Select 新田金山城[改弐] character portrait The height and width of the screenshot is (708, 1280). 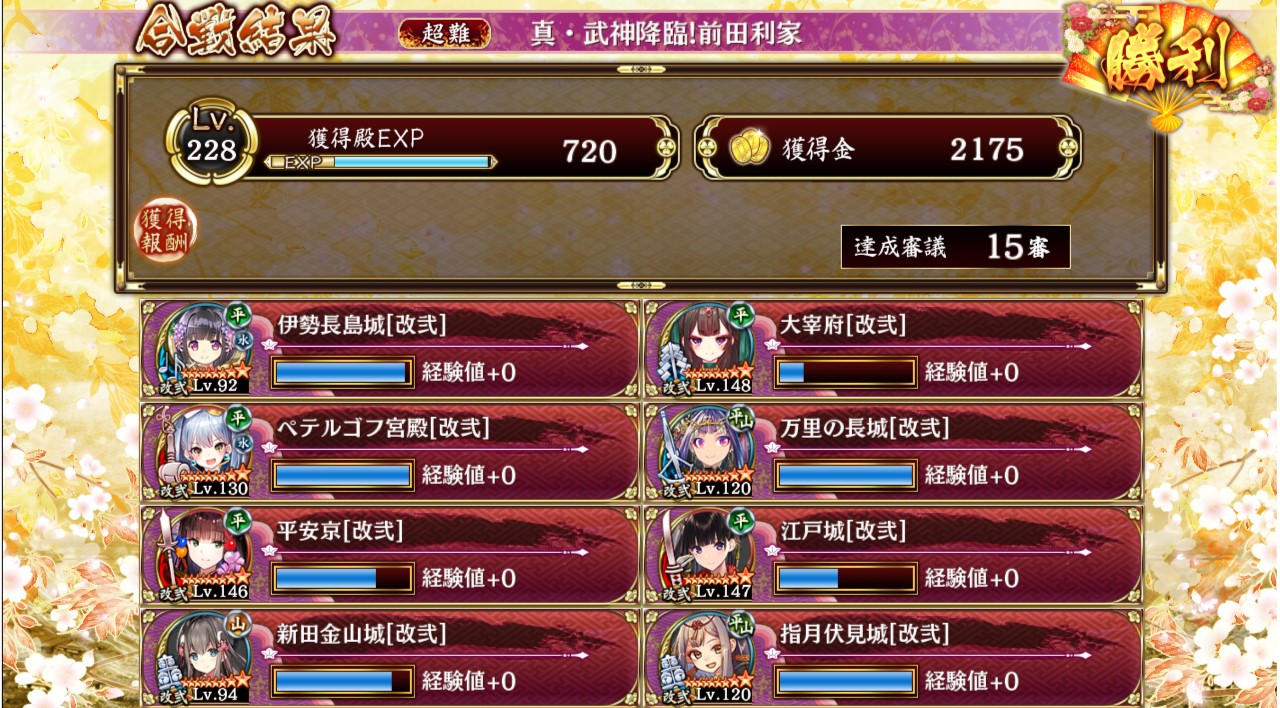coord(198,658)
